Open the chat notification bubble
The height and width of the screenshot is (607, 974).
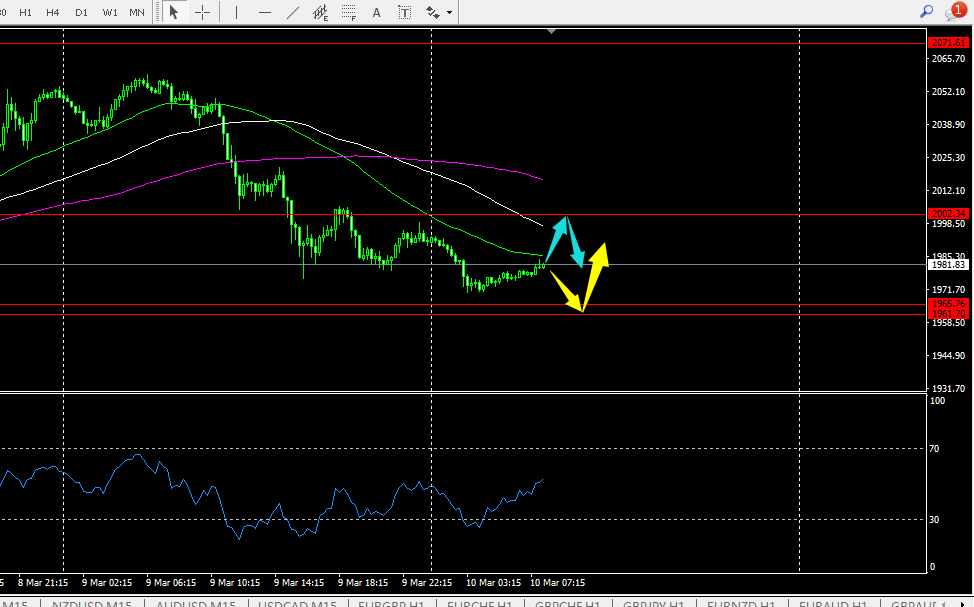955,12
